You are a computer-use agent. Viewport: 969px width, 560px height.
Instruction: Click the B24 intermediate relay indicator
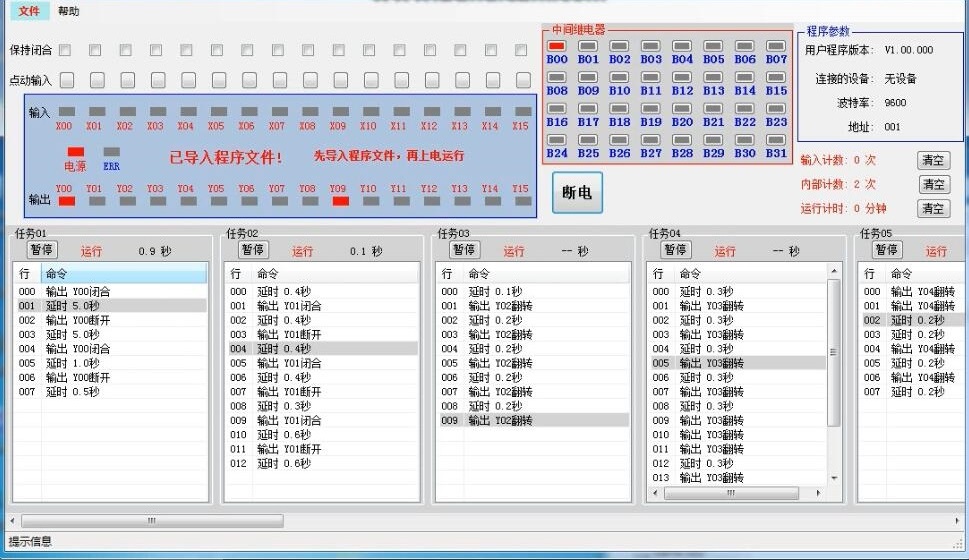(x=557, y=140)
